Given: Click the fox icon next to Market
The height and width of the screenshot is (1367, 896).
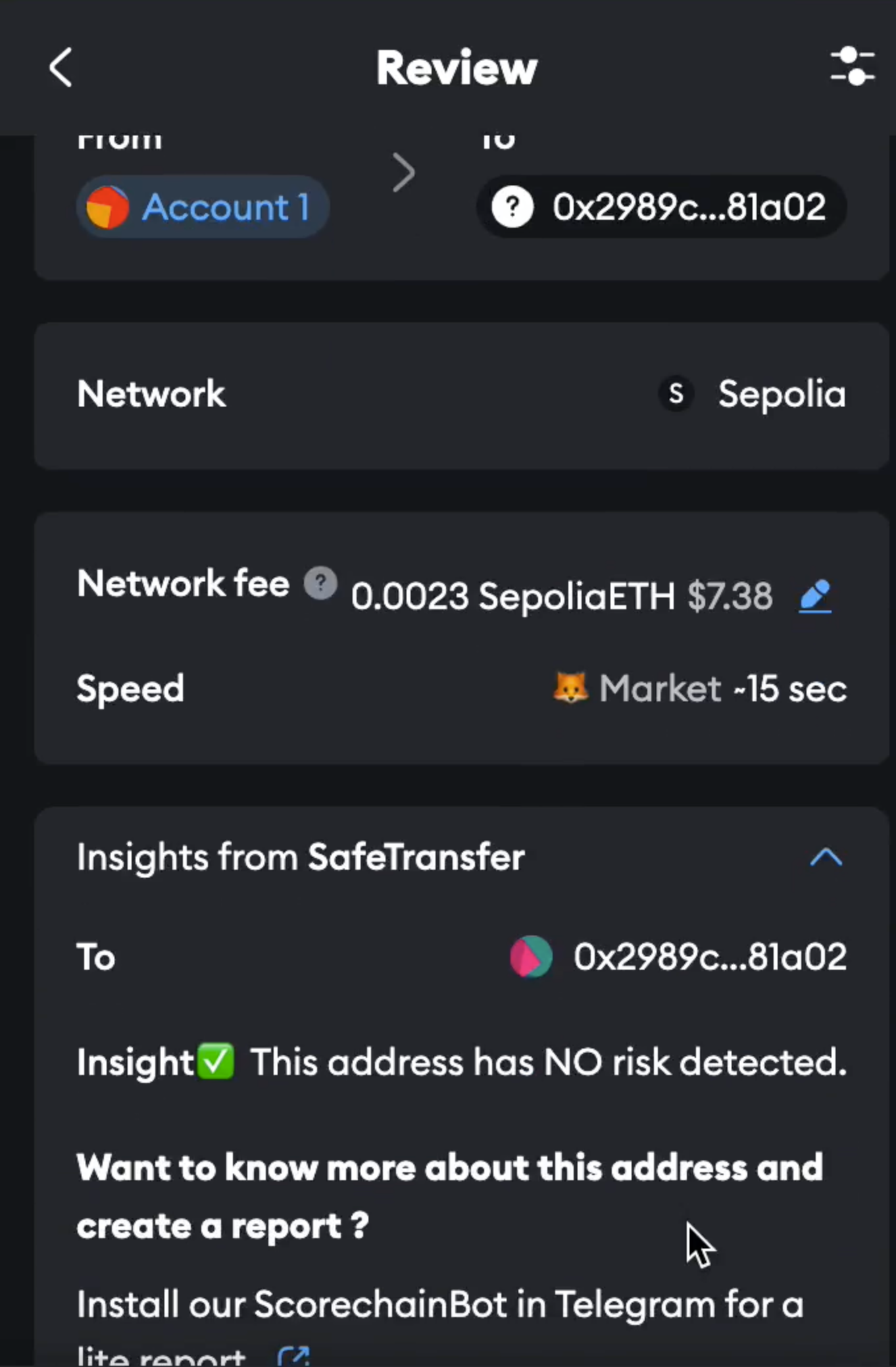Looking at the screenshot, I should tap(570, 688).
